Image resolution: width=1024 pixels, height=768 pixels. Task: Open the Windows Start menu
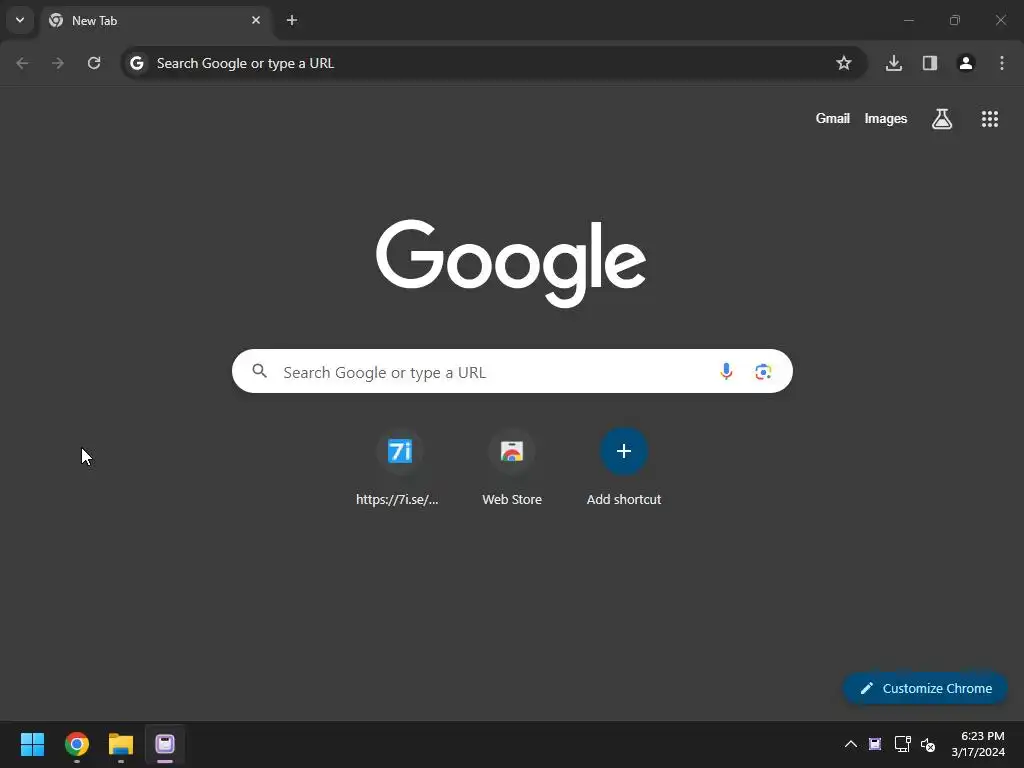(32, 744)
